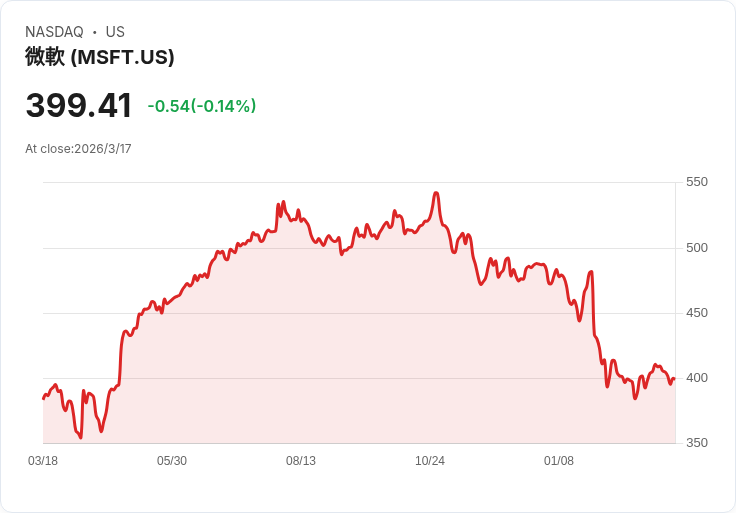This screenshot has width=736, height=513.
Task: Select the 08/13 date on the x-axis
Action: [301, 461]
